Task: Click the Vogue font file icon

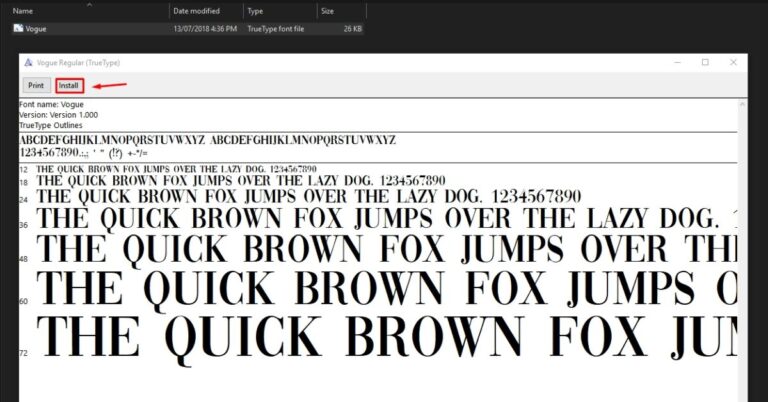Action: point(18,29)
